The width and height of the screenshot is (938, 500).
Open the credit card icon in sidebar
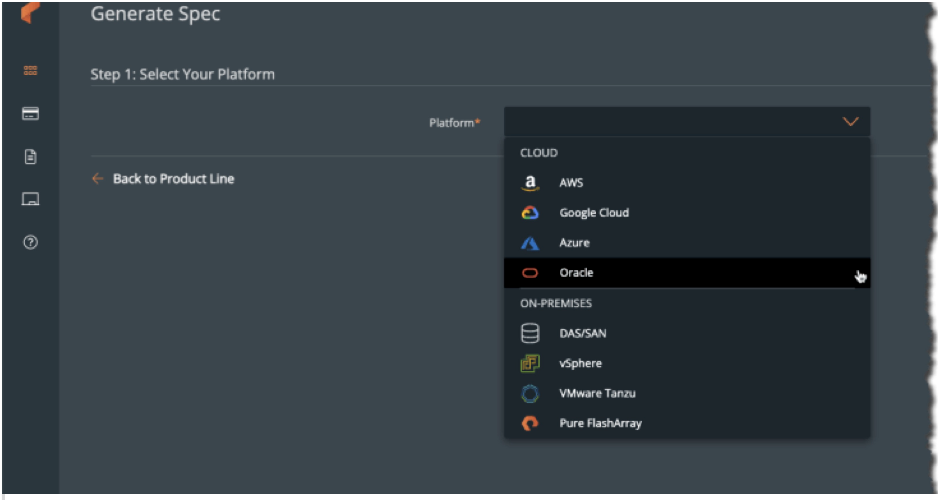coord(30,114)
